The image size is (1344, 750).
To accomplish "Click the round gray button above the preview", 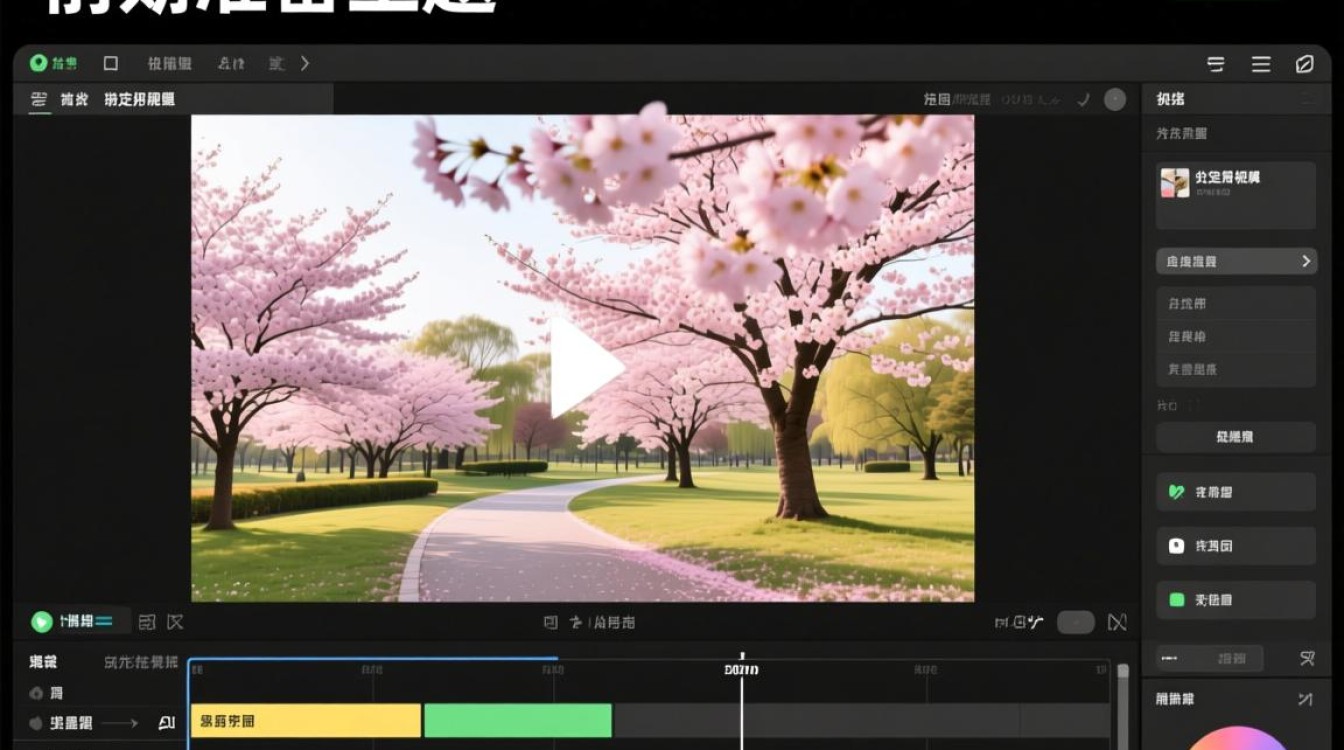I will click(1115, 99).
